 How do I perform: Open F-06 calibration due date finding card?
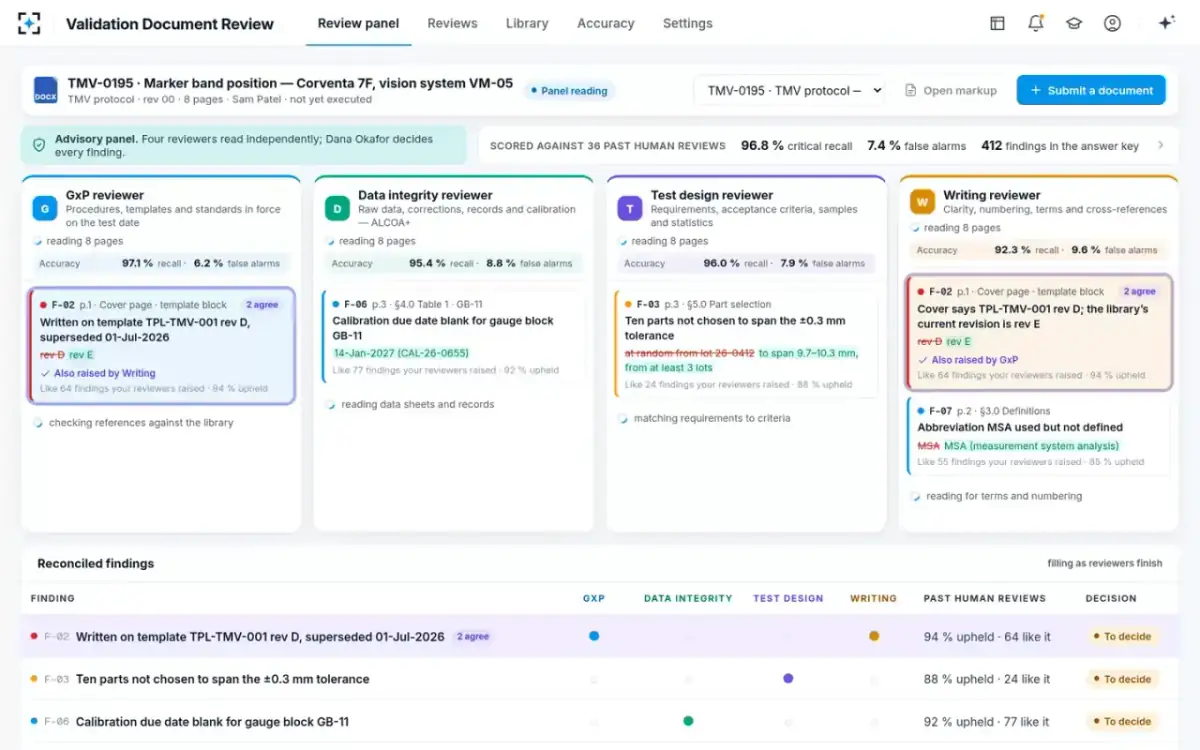click(x=453, y=336)
